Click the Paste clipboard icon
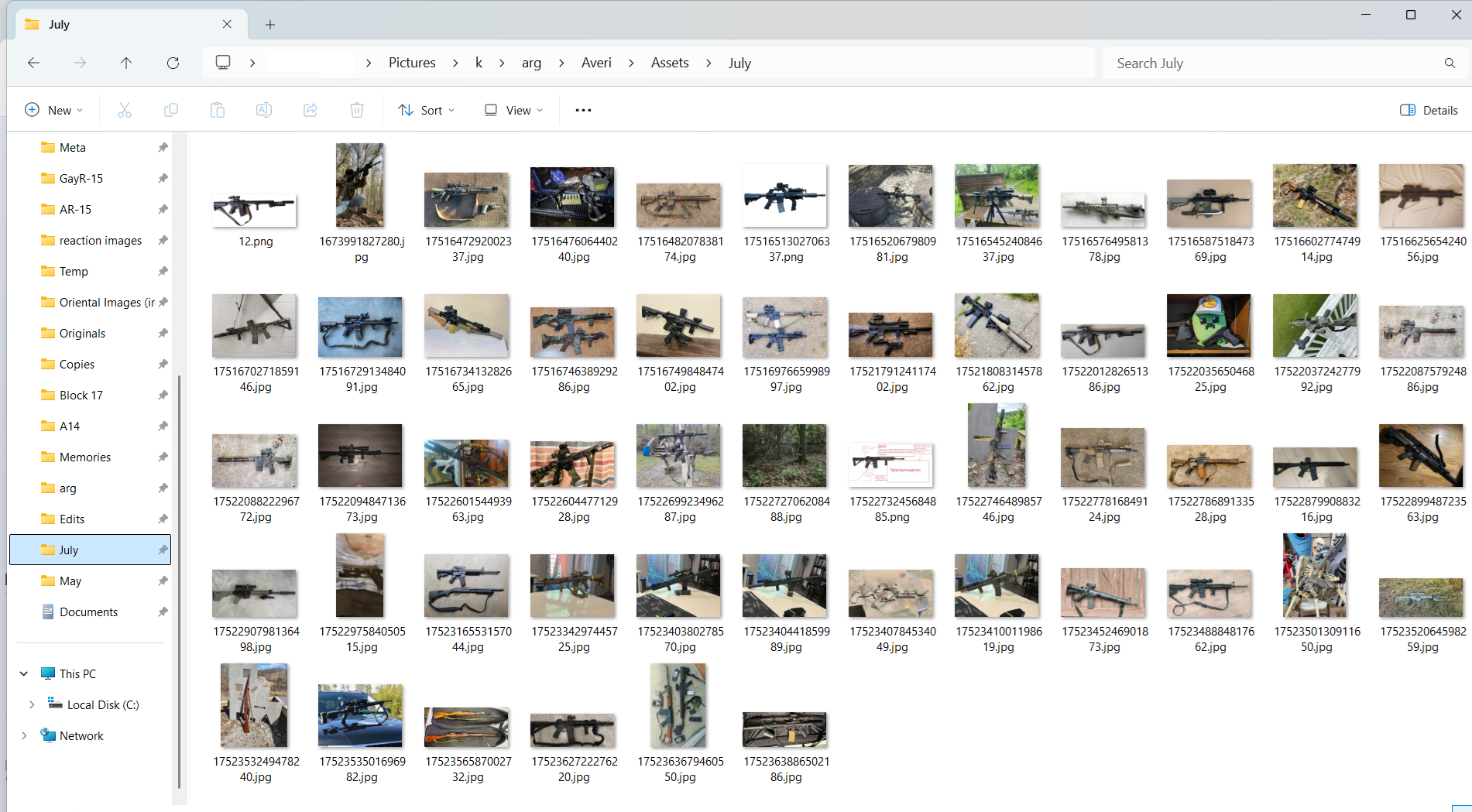This screenshot has width=1472, height=812. pyautogui.click(x=218, y=110)
